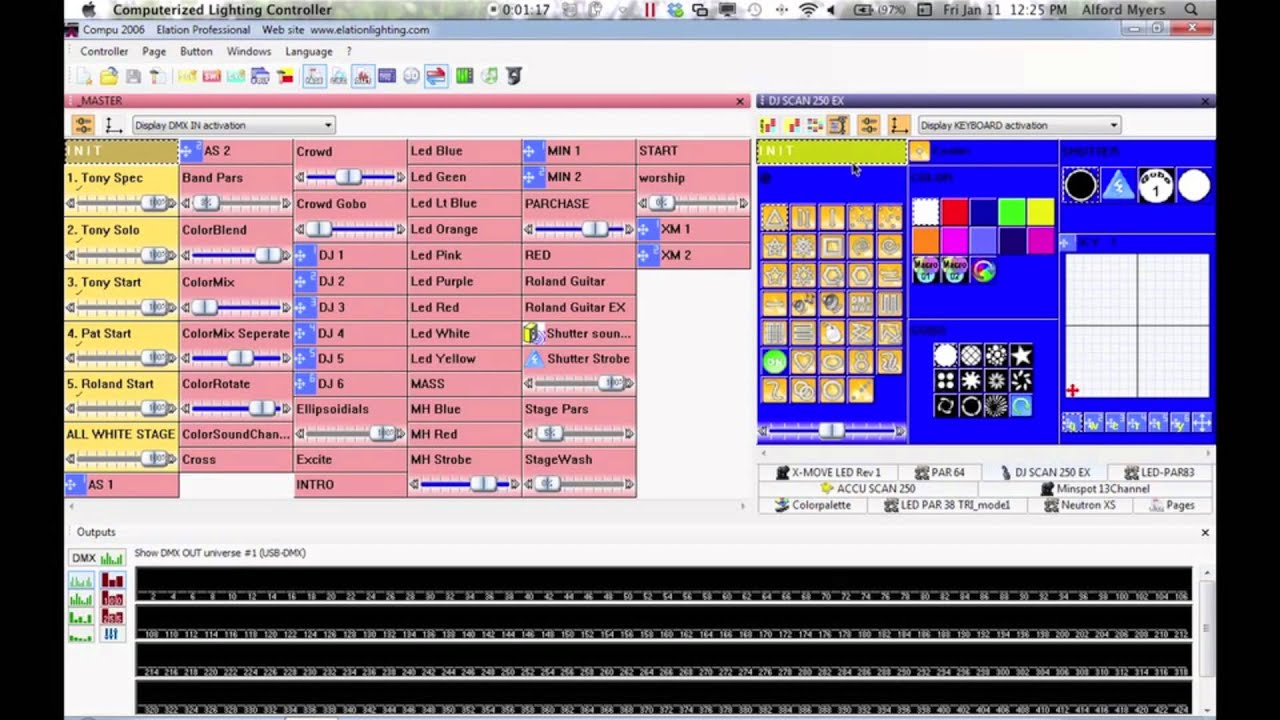Select the Gobo 1 shutter icon
This screenshot has height=720, width=1280.
pos(1156,185)
